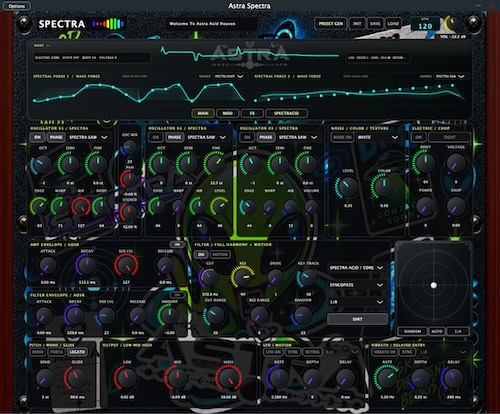Click the Vibrato RATE knob
This screenshot has width=500, height=414.
coord(386,377)
